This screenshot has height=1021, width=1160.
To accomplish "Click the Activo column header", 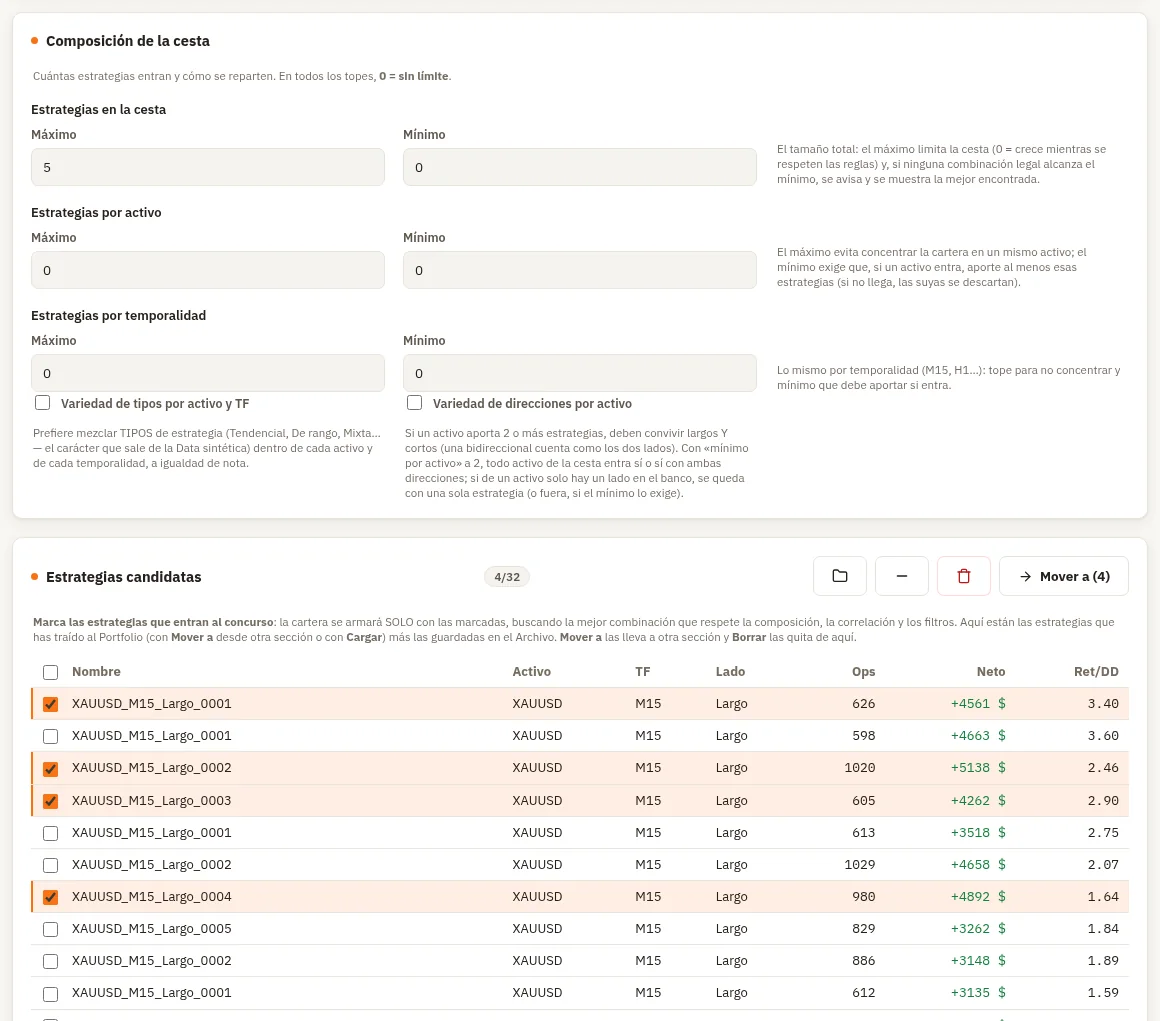I will tap(531, 671).
